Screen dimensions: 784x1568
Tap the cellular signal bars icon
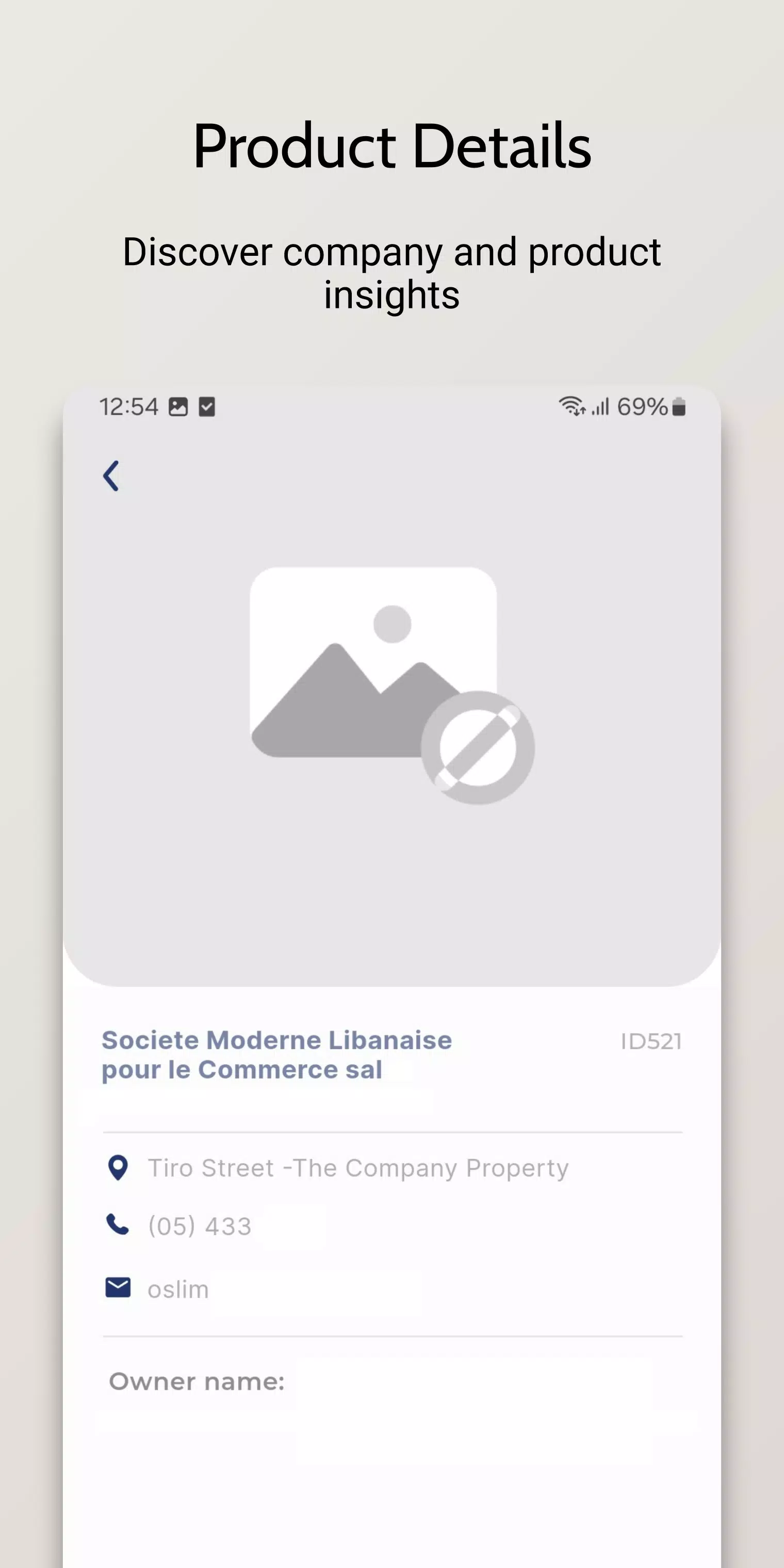point(600,406)
